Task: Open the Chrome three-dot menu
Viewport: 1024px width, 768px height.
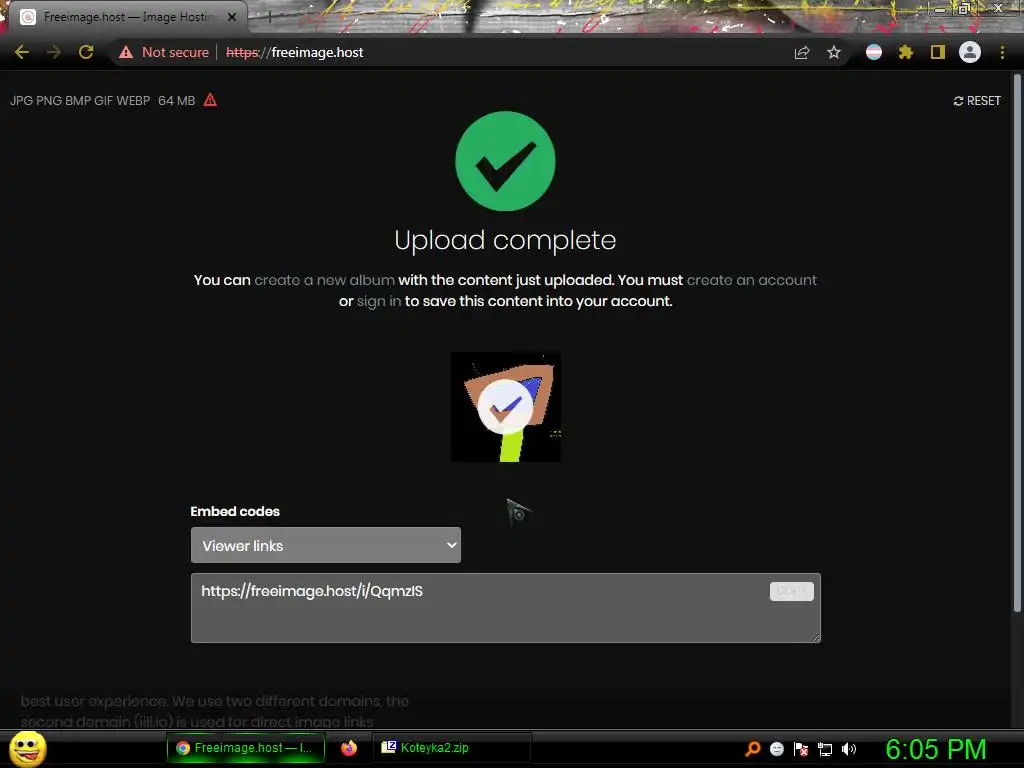Action: pos(1002,52)
